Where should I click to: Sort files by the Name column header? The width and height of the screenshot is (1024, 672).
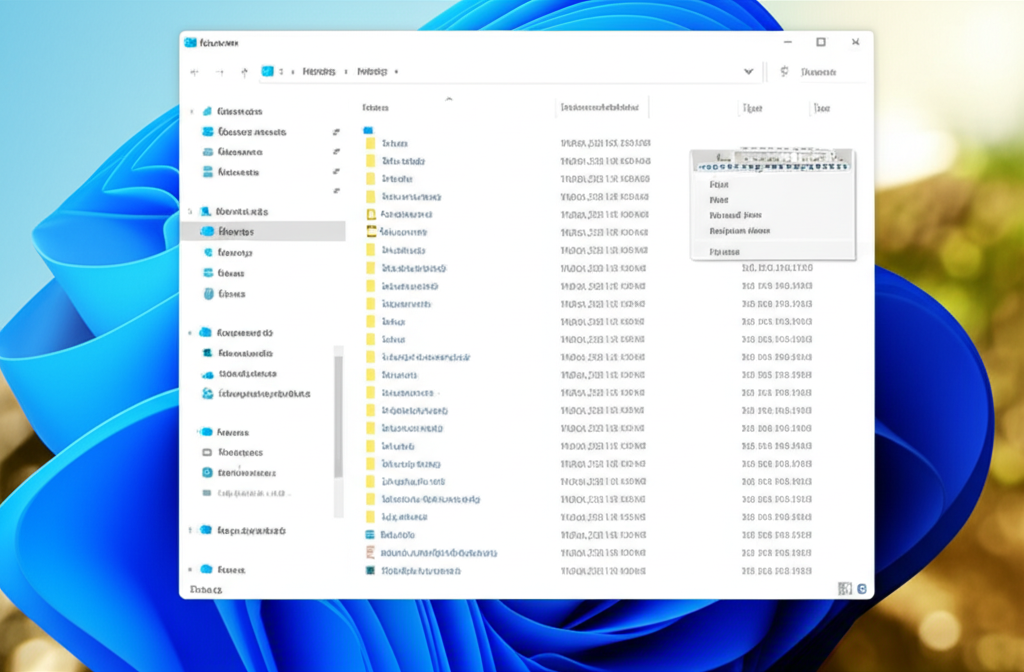point(376,107)
